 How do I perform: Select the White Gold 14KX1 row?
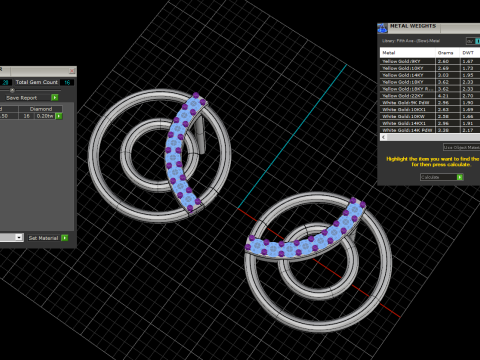(x=430, y=123)
